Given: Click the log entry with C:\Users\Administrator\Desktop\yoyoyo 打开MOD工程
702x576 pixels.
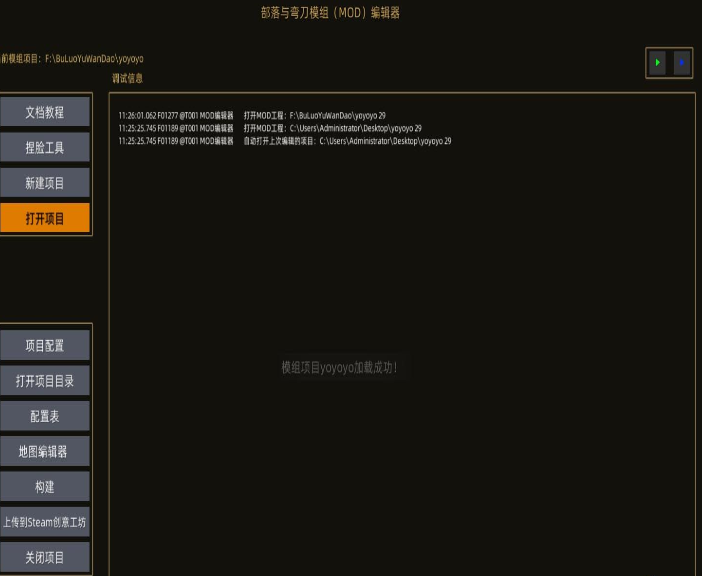Looking at the screenshot, I should 270,128.
